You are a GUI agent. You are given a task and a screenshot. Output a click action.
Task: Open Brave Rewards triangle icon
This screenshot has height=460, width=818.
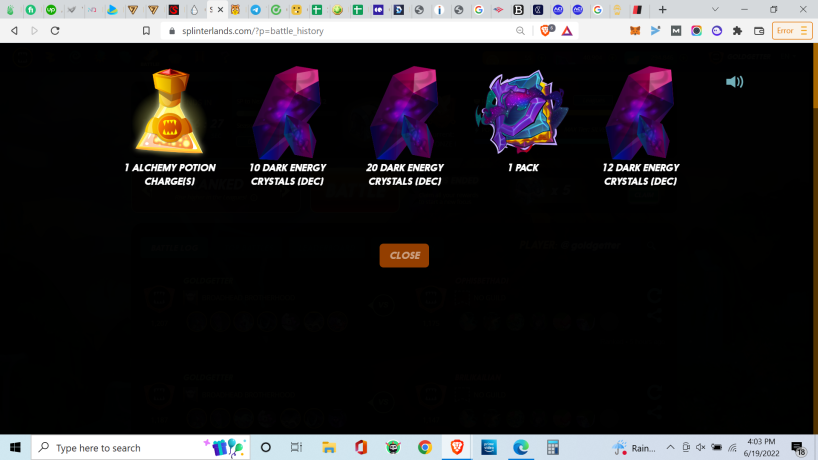click(567, 31)
